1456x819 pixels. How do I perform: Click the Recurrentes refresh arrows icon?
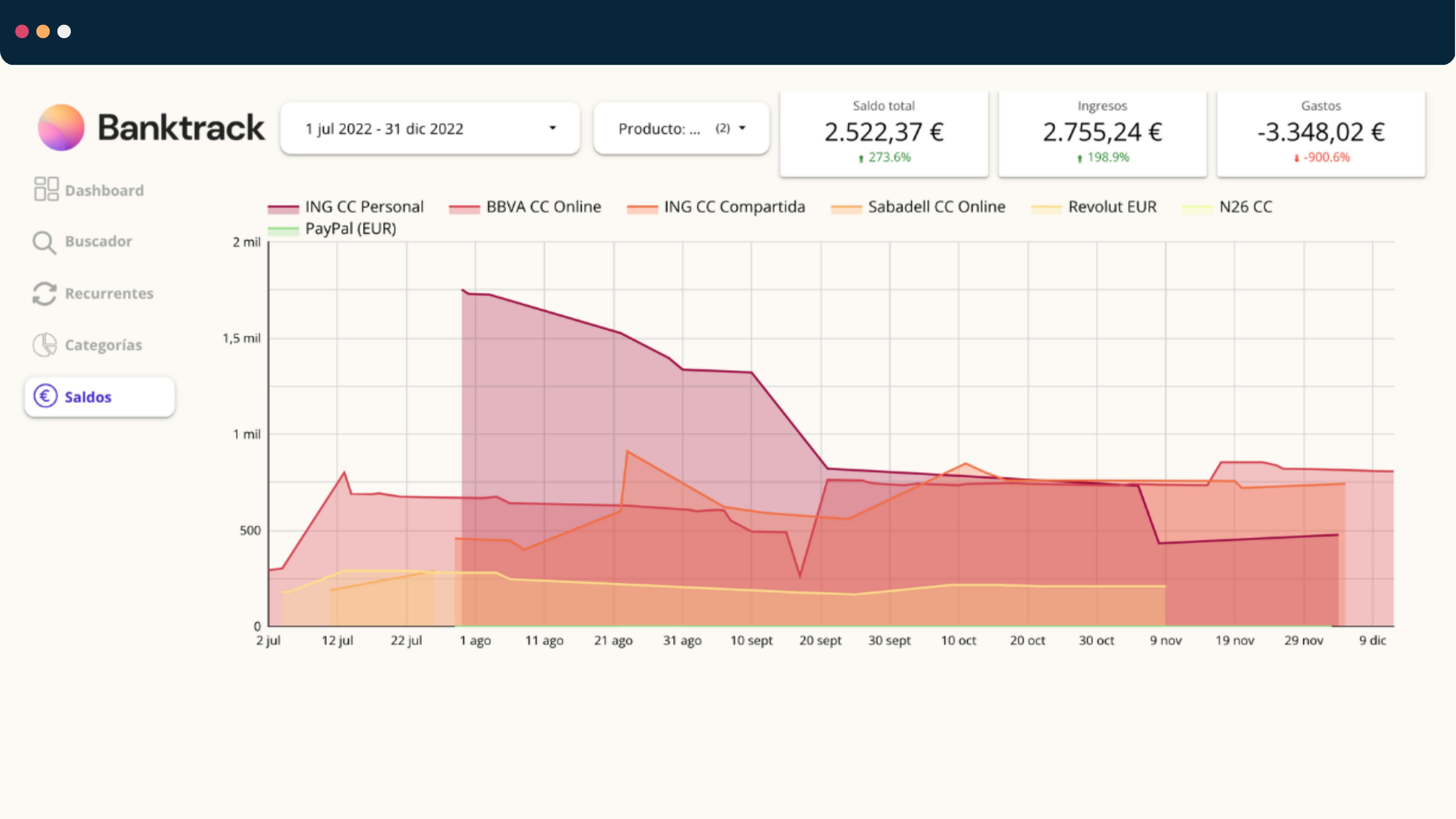45,293
